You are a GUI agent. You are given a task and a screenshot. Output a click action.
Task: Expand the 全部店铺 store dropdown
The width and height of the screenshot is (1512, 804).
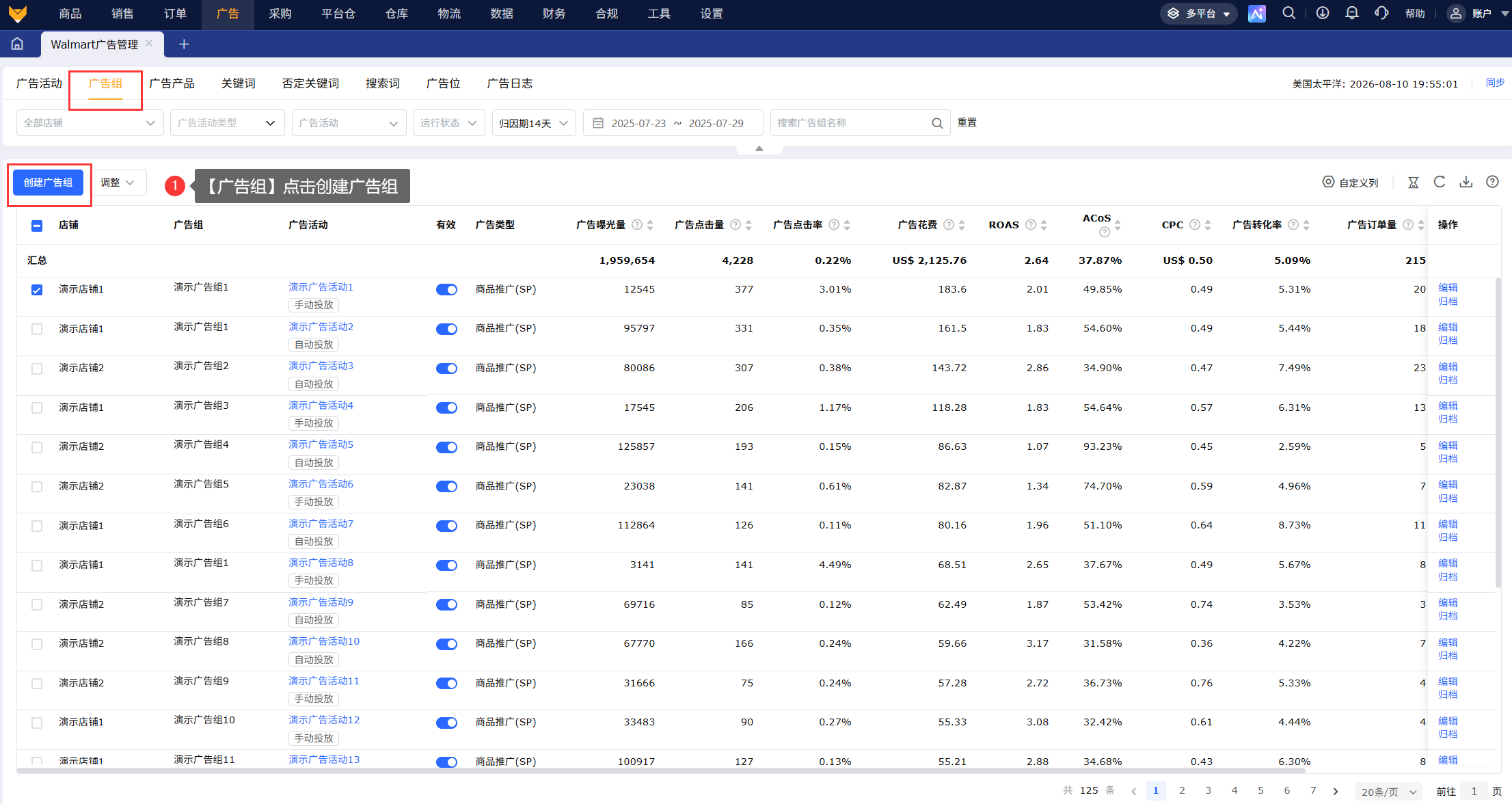90,123
